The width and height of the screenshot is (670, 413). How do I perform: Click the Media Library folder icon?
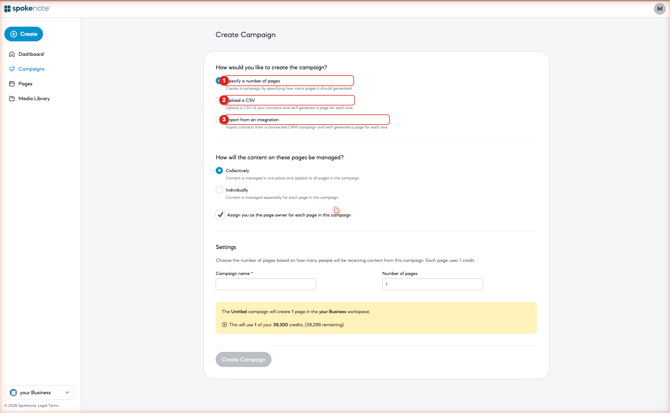pyautogui.click(x=12, y=98)
